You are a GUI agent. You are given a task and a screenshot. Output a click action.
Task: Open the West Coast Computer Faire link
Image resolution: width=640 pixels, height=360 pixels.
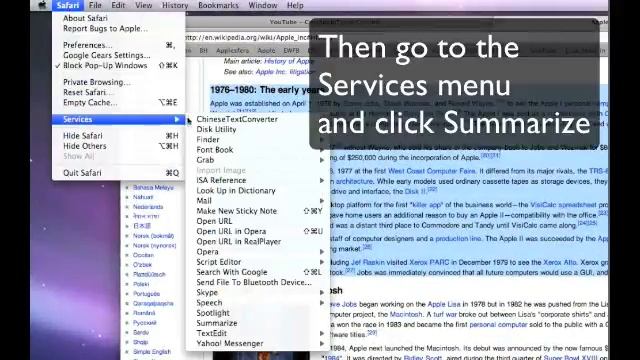pos(432,171)
